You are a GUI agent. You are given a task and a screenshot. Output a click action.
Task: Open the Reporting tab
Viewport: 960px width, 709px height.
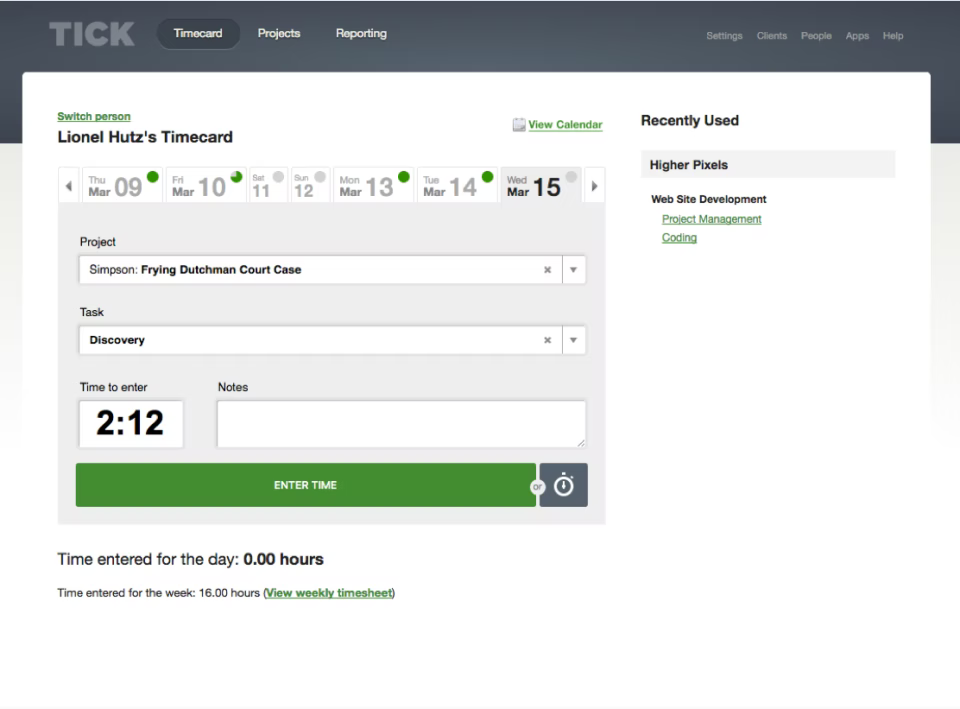pyautogui.click(x=361, y=34)
